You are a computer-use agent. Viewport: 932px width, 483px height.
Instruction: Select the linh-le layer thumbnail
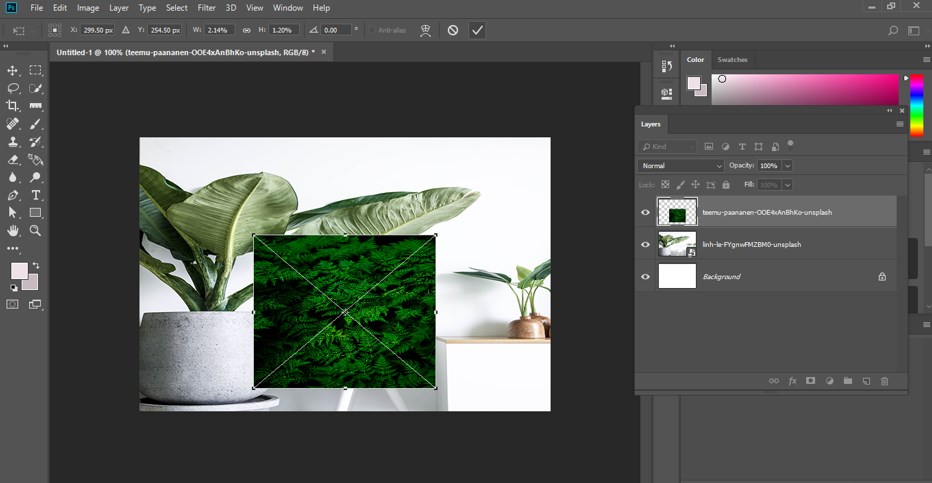(x=676, y=244)
